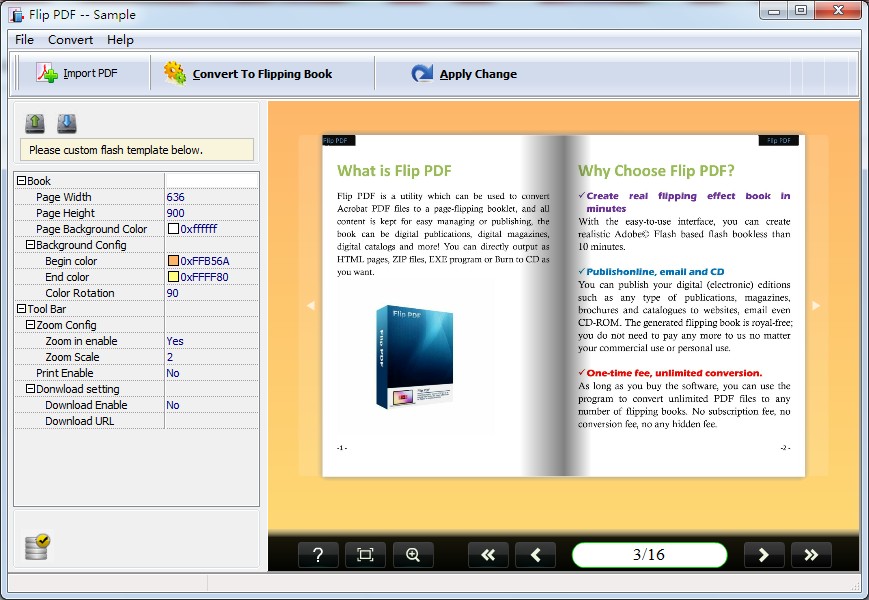Select the Color Rotation row label
Viewport: 869px width, 600px height.
point(80,293)
